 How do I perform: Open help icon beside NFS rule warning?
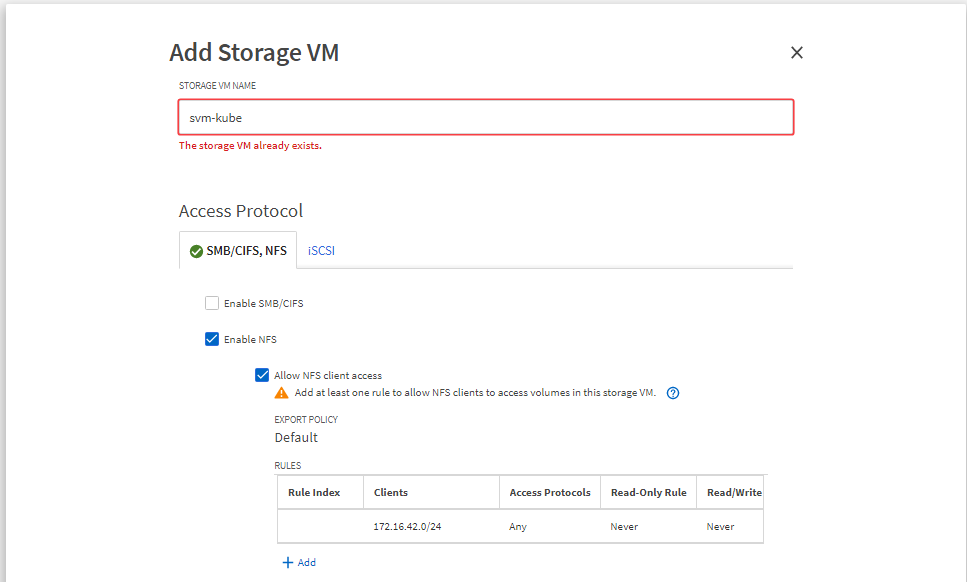673,393
